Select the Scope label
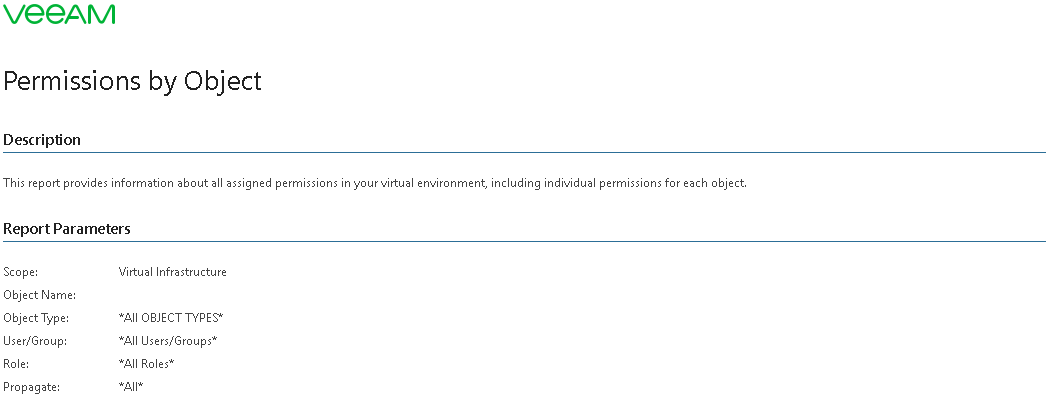The width and height of the screenshot is (1053, 396). click(21, 272)
